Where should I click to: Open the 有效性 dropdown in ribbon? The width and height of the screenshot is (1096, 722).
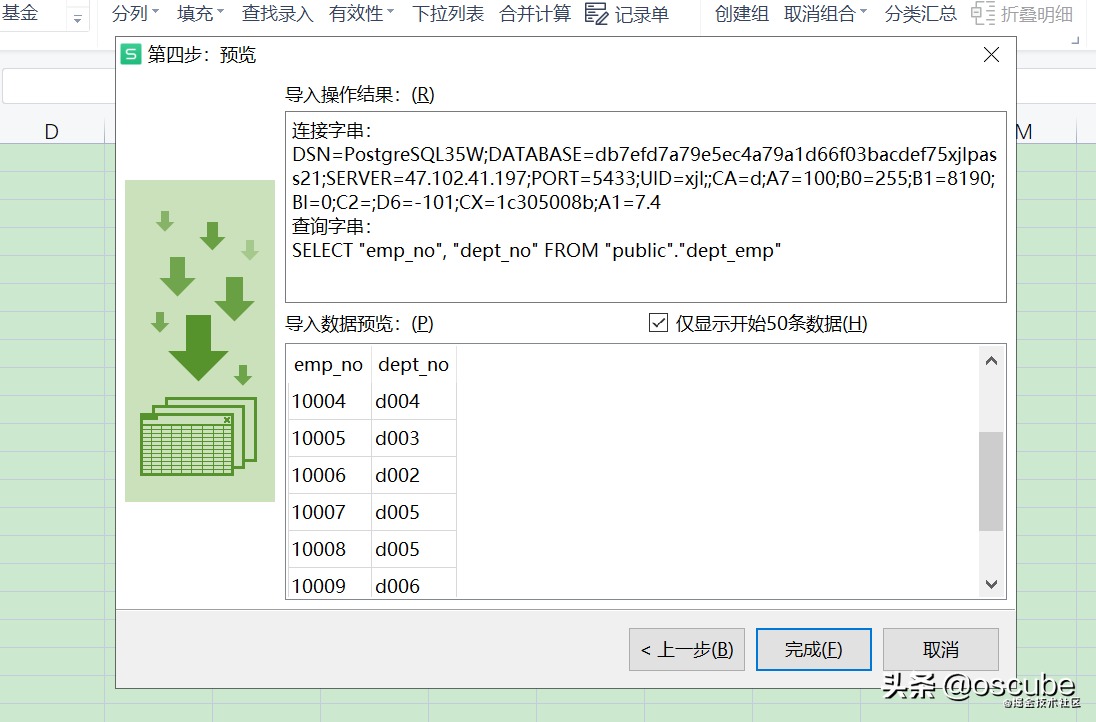point(361,13)
